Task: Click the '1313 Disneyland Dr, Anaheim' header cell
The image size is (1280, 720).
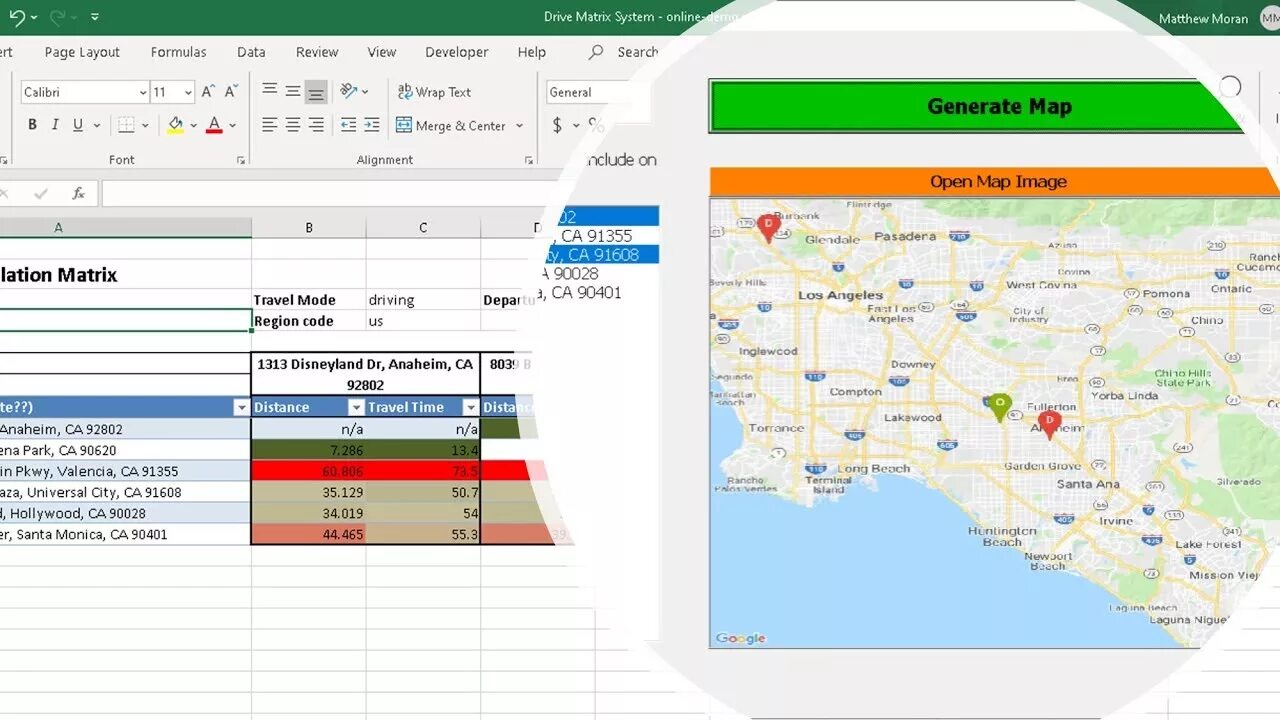Action: tap(365, 374)
